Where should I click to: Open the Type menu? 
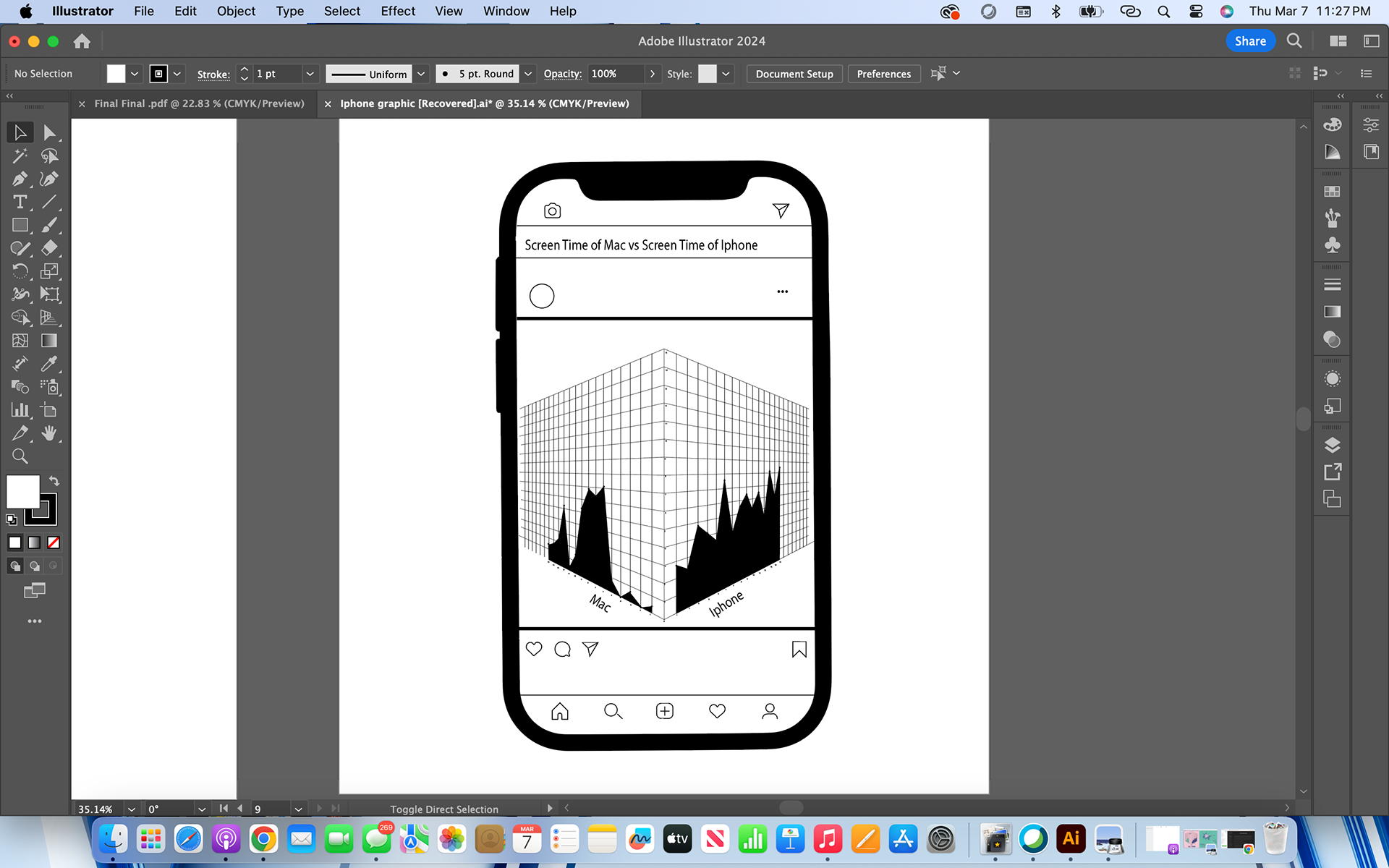click(289, 12)
